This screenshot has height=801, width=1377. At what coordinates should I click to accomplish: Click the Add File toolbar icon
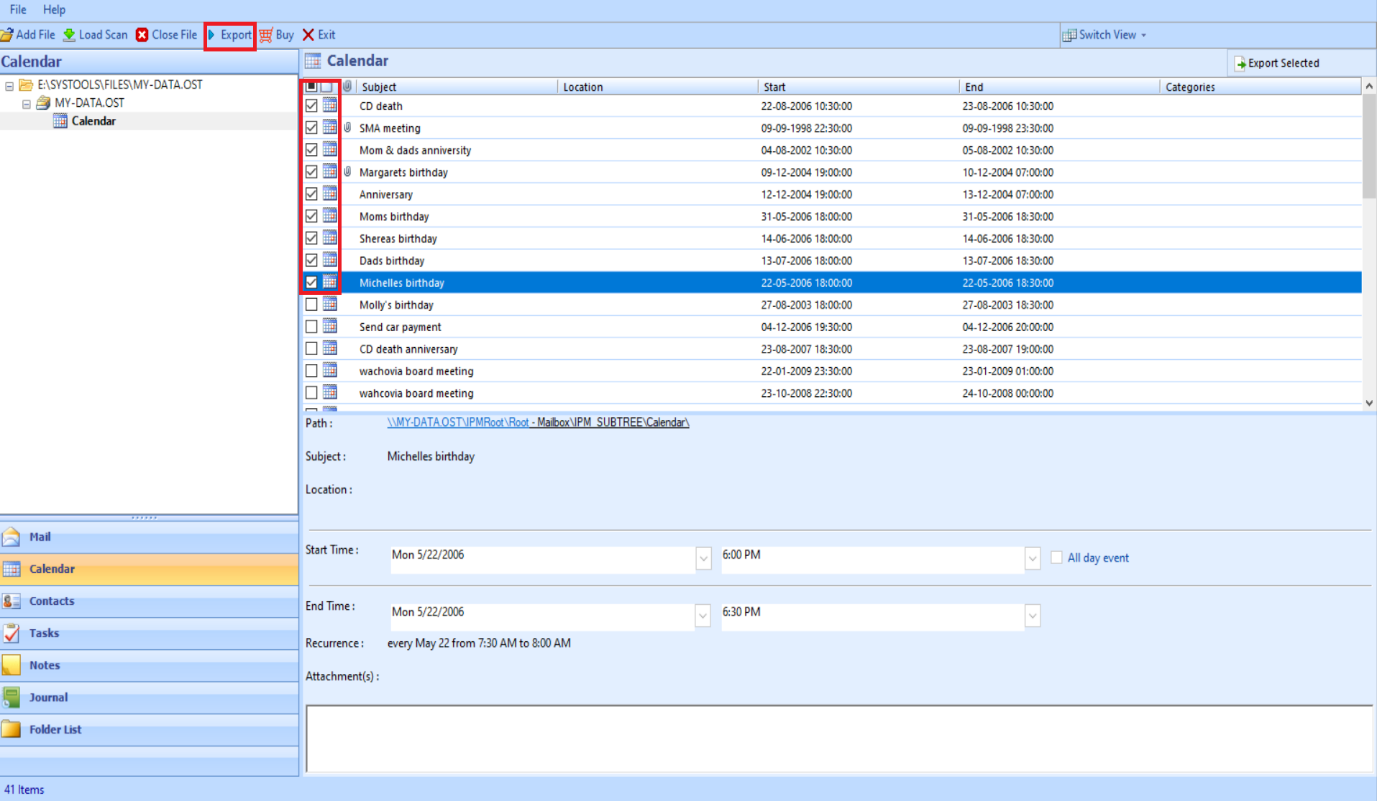point(6,35)
